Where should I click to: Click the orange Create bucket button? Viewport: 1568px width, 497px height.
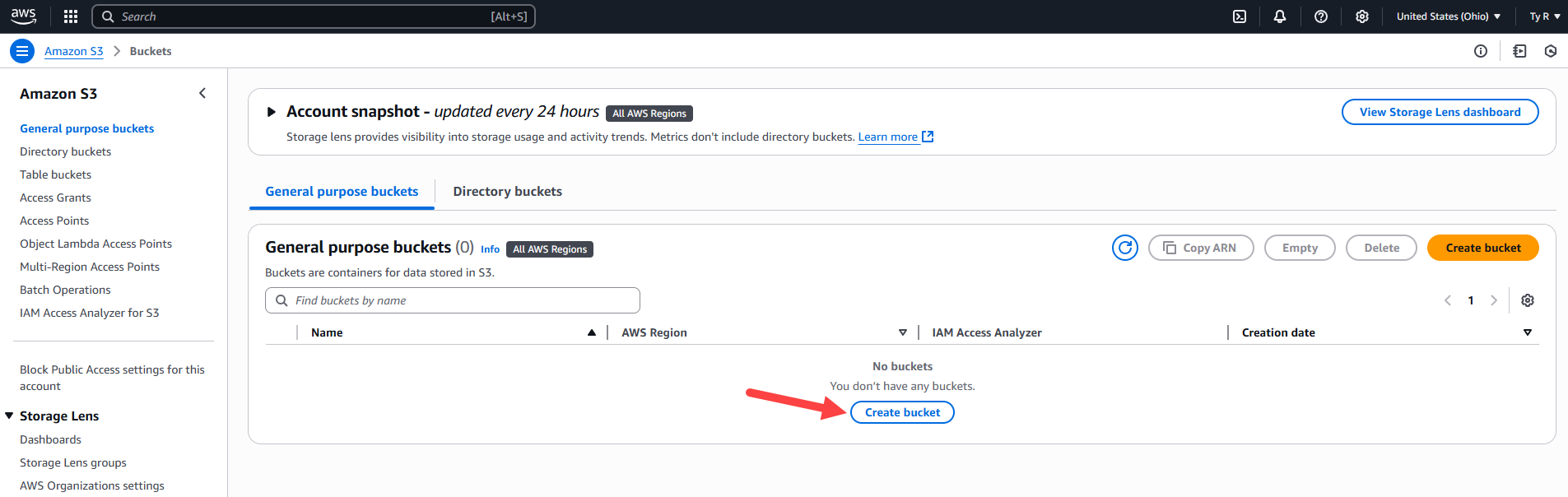tap(1483, 248)
